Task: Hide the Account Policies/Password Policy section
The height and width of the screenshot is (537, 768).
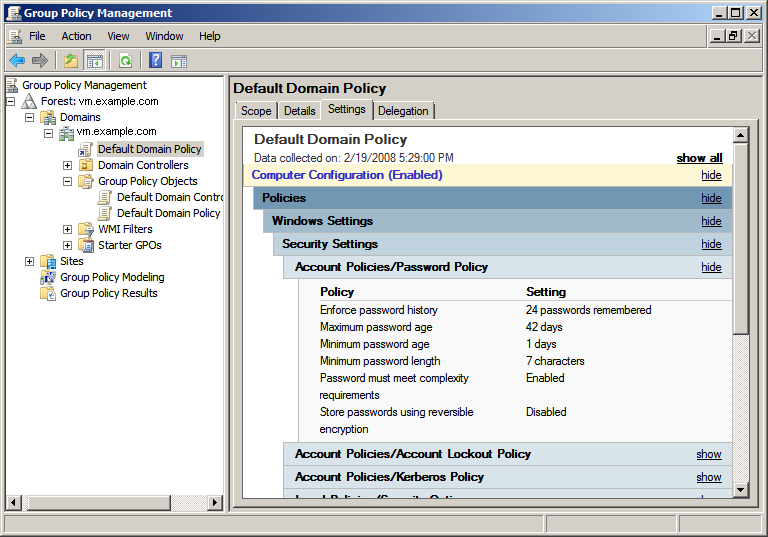Action: (711, 268)
